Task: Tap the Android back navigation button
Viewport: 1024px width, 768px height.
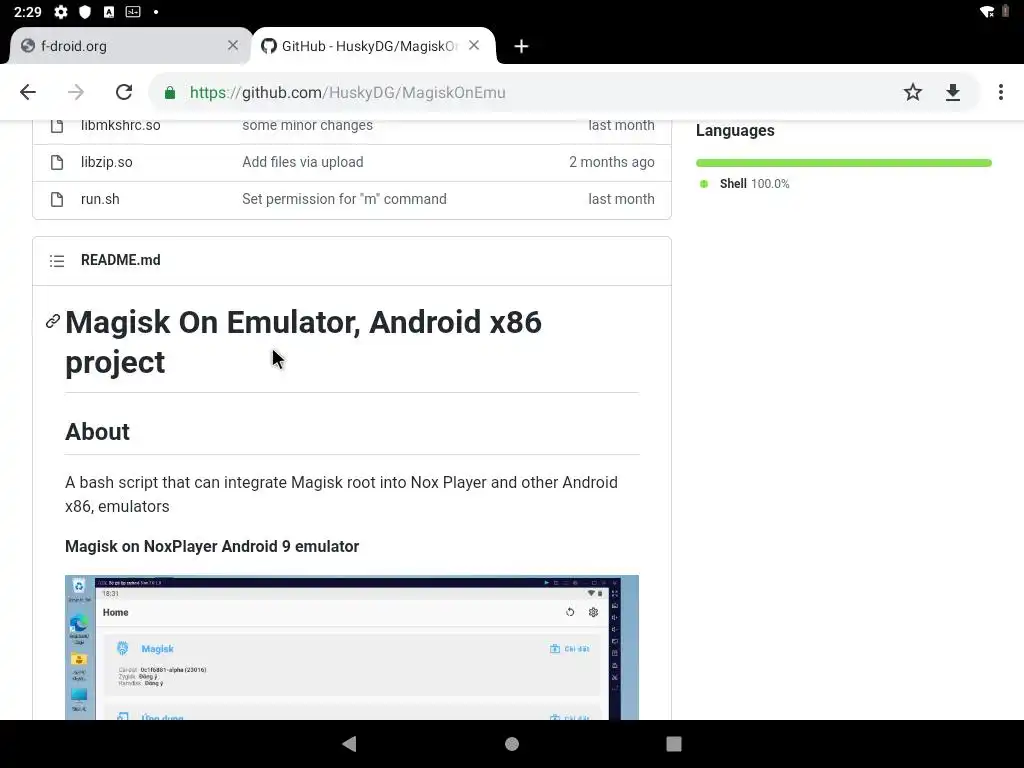Action: (349, 744)
